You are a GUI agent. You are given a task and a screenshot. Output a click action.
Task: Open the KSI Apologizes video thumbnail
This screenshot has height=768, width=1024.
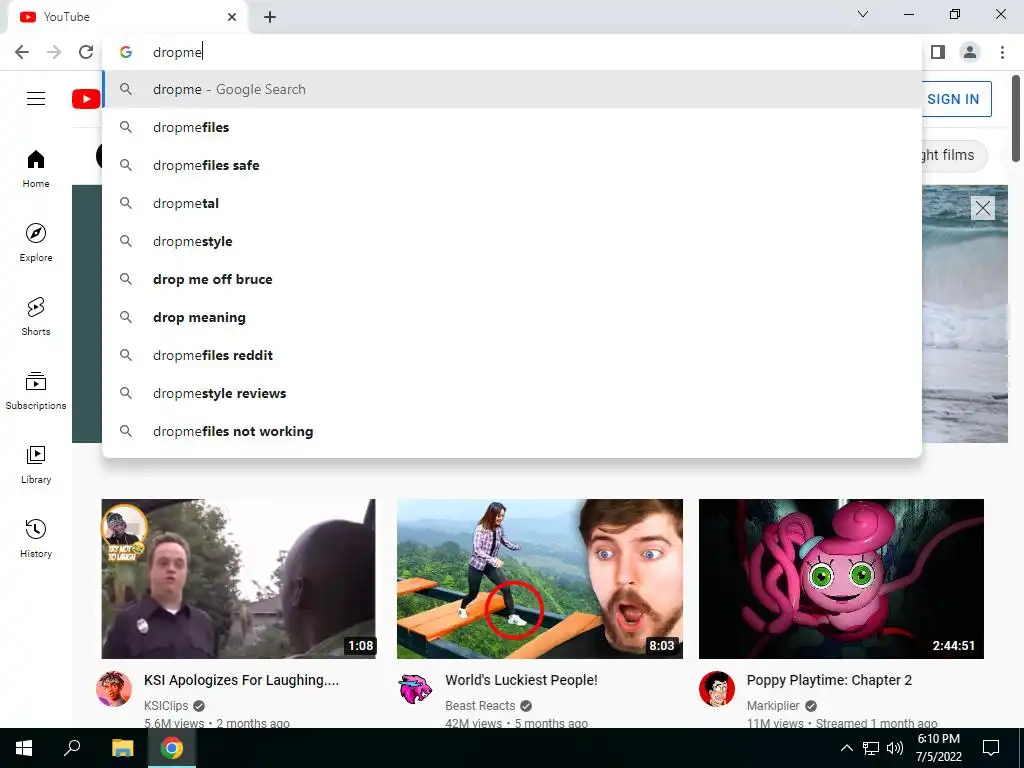pyautogui.click(x=238, y=579)
